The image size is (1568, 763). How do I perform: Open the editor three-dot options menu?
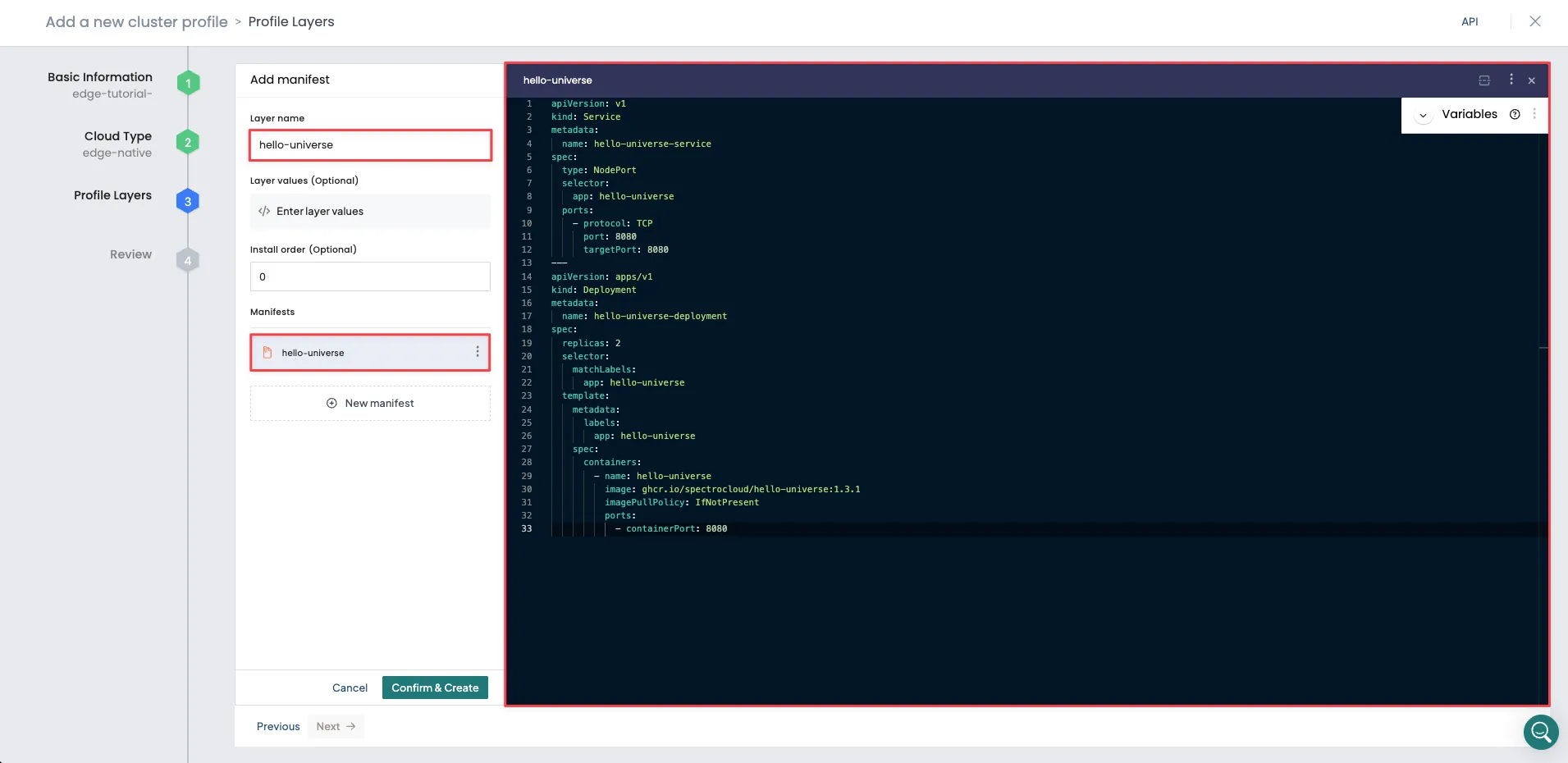pos(1513,80)
